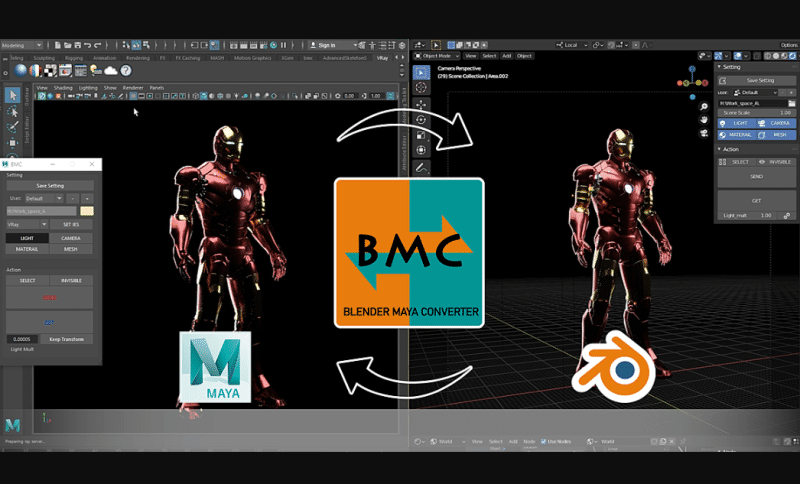Click the question mark help shelf icon
800x484 pixels.
pyautogui.click(x=126, y=70)
